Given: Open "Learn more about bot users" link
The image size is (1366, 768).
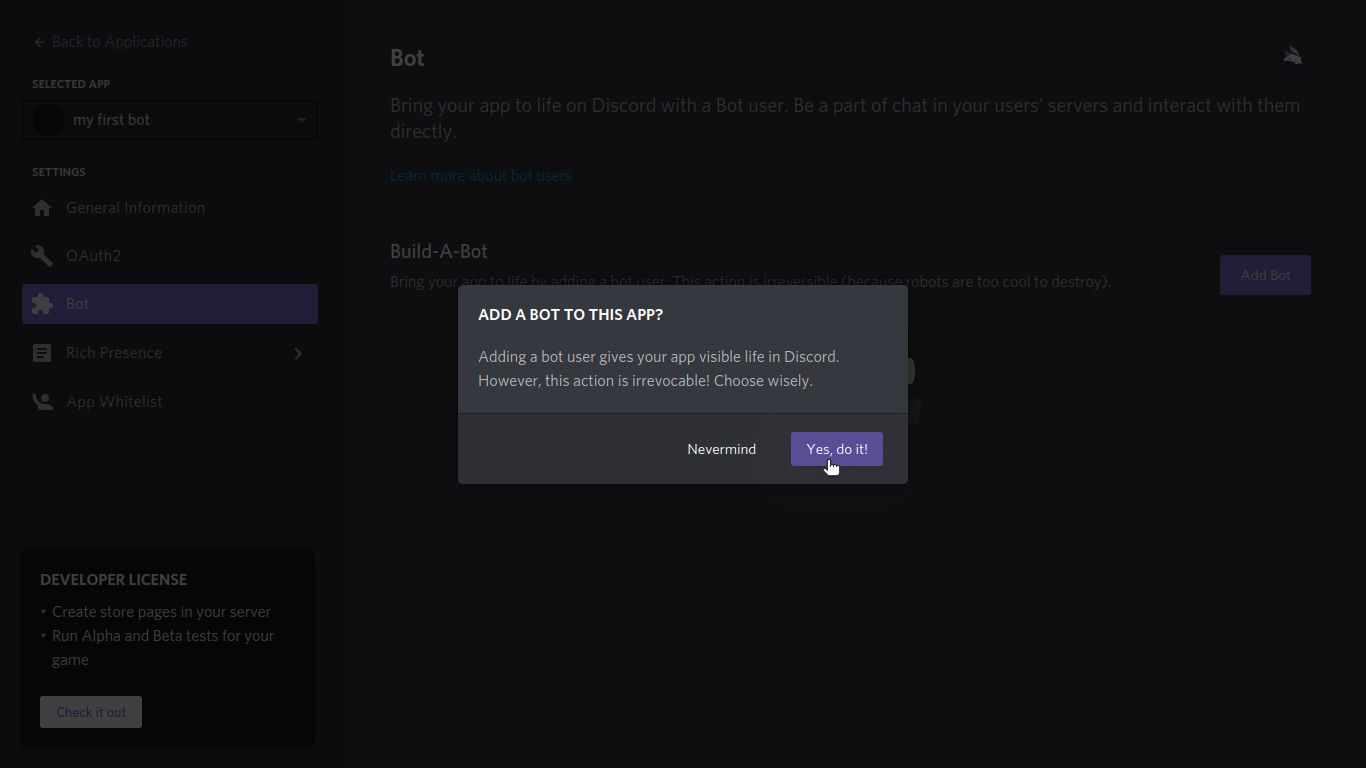Looking at the screenshot, I should [481, 176].
